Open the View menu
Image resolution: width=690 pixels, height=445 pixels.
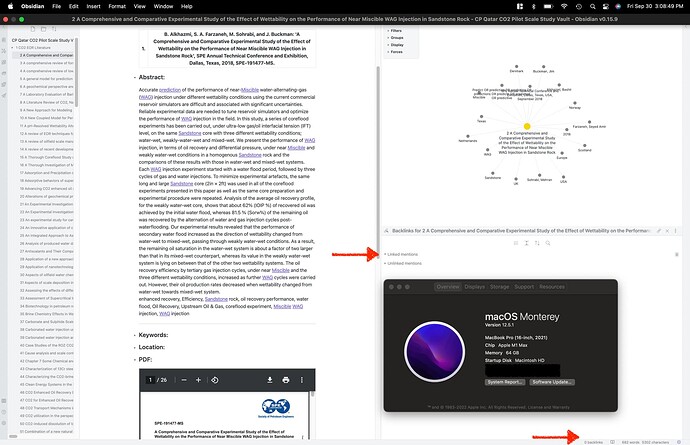(x=139, y=6)
